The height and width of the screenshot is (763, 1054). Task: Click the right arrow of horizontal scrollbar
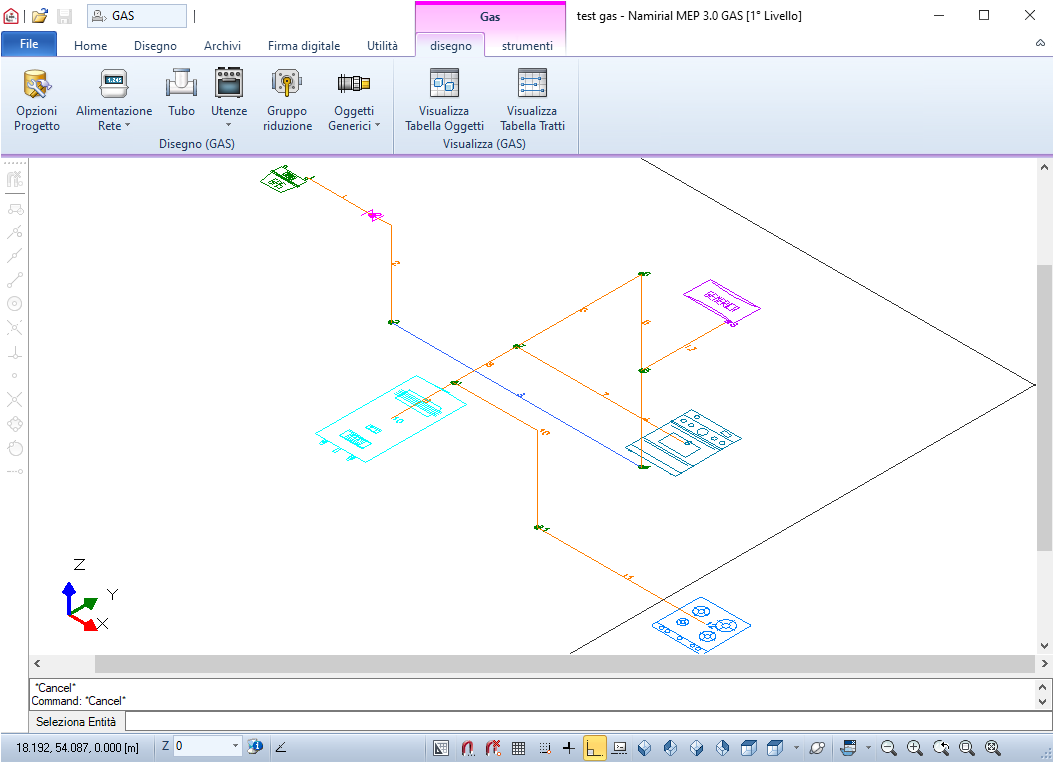pos(1044,664)
